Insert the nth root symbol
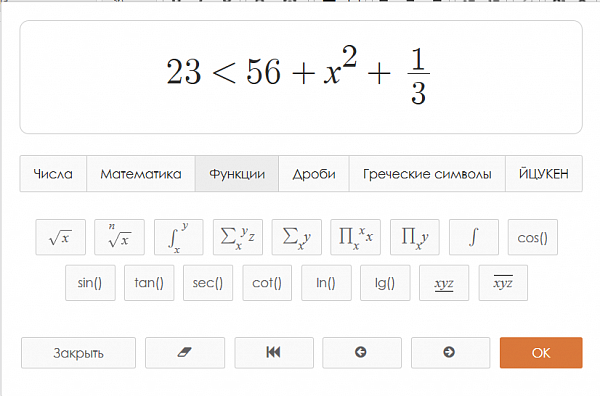This screenshot has width=600, height=396. pyautogui.click(x=119, y=237)
